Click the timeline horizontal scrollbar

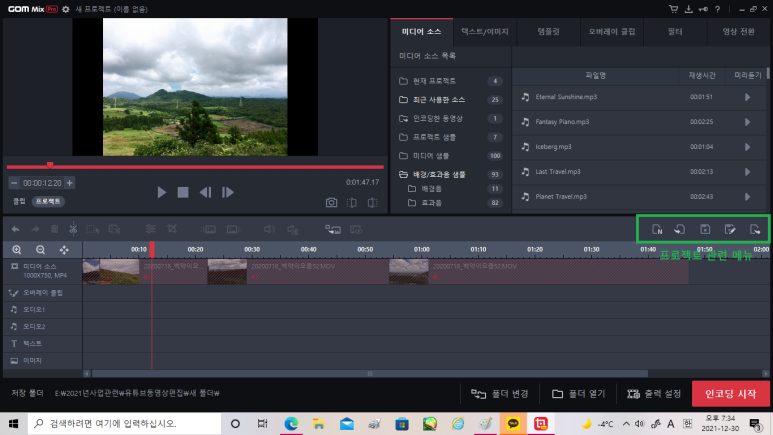(370, 374)
